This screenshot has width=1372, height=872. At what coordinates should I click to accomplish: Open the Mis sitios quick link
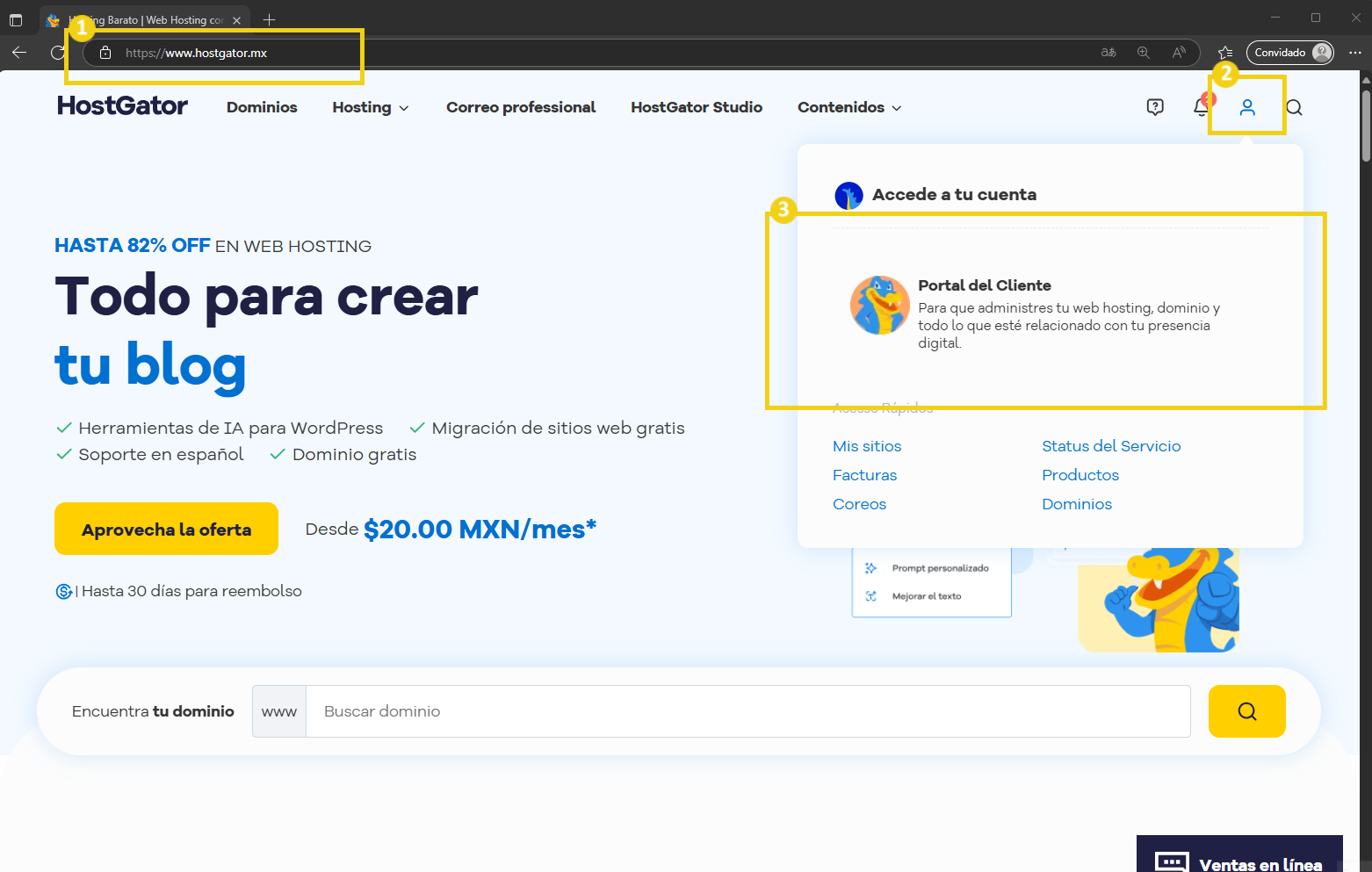pos(867,446)
